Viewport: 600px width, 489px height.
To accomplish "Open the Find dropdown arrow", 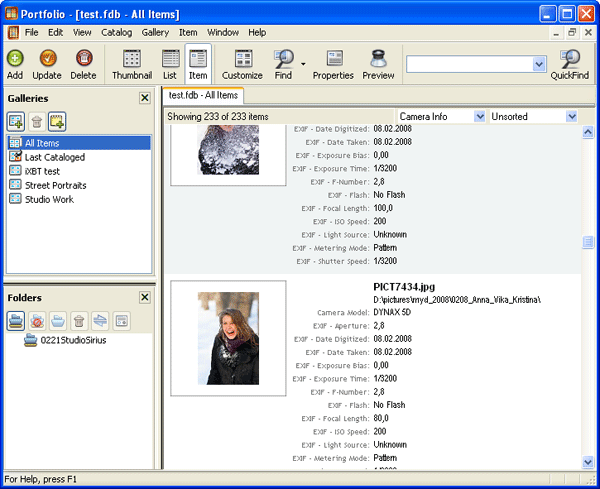I will point(303,64).
